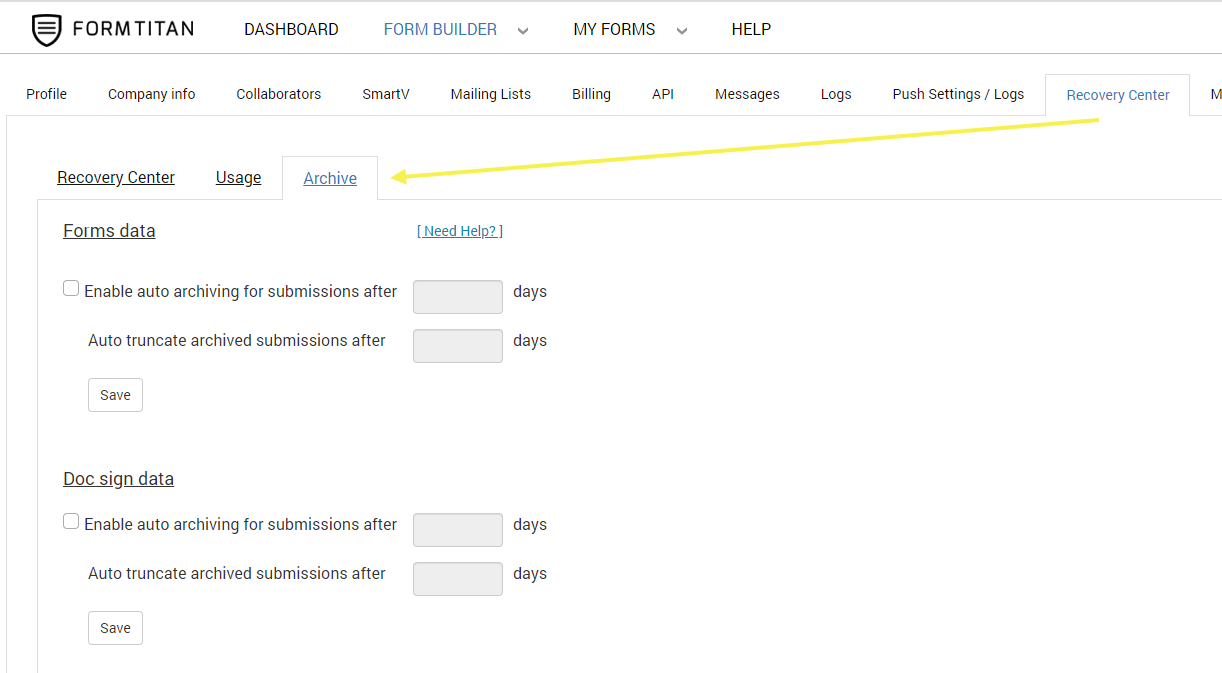Enable auto archiving checkbox under Forms data

point(71,289)
